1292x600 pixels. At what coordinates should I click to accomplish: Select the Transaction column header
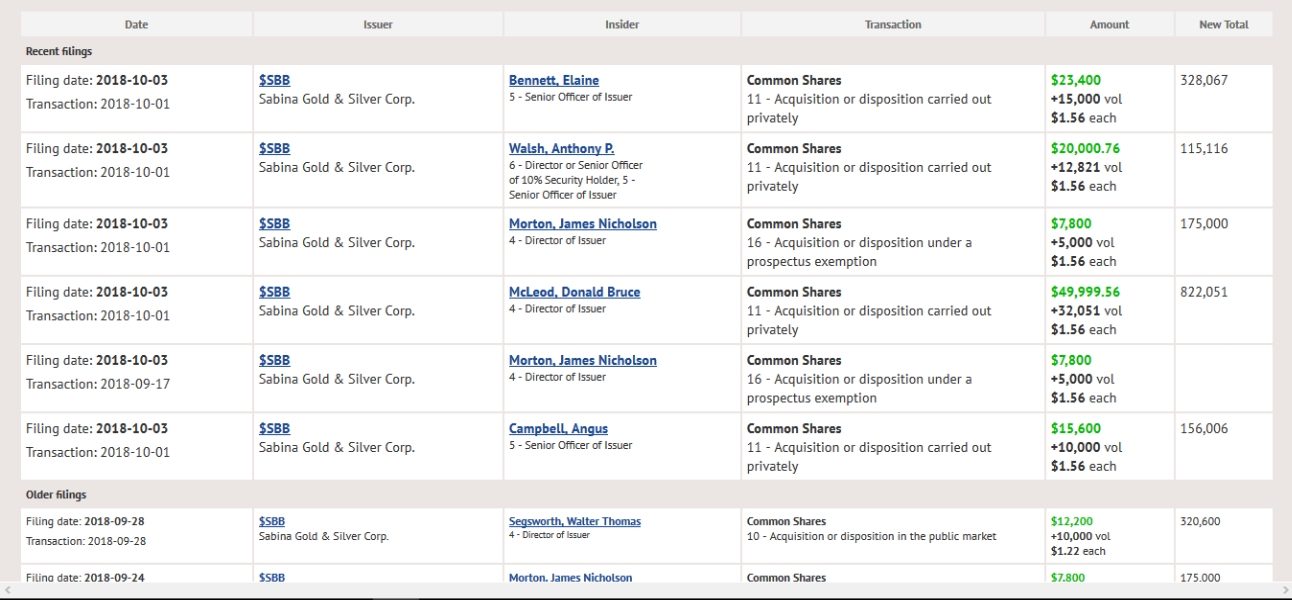[x=893, y=24]
